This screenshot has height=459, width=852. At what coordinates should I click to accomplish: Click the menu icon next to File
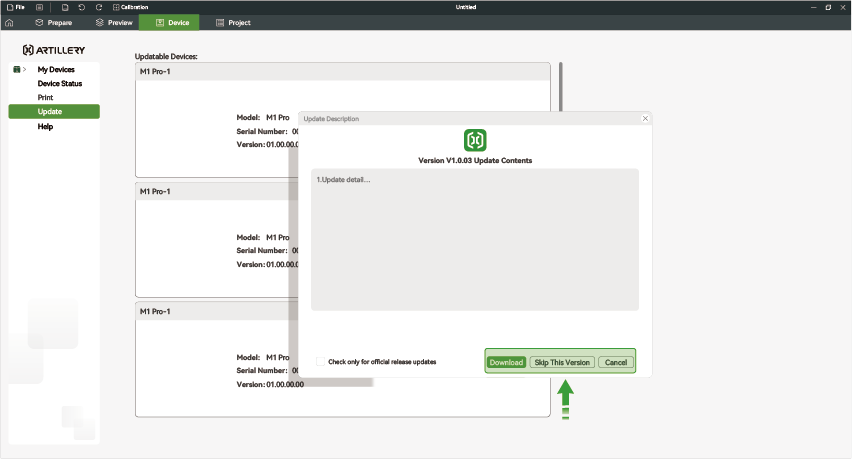39,7
